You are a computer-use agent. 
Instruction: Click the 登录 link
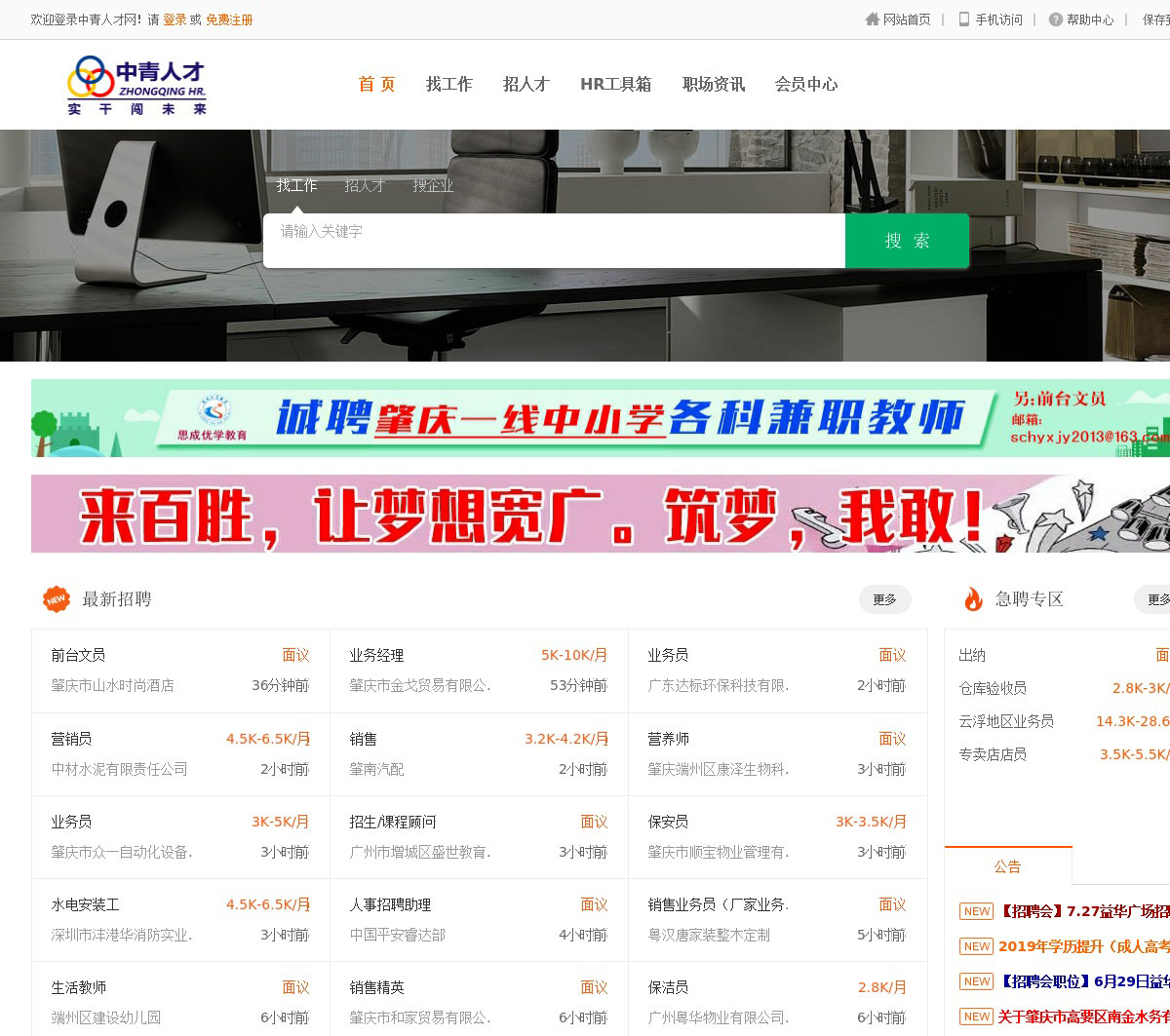pos(175,19)
